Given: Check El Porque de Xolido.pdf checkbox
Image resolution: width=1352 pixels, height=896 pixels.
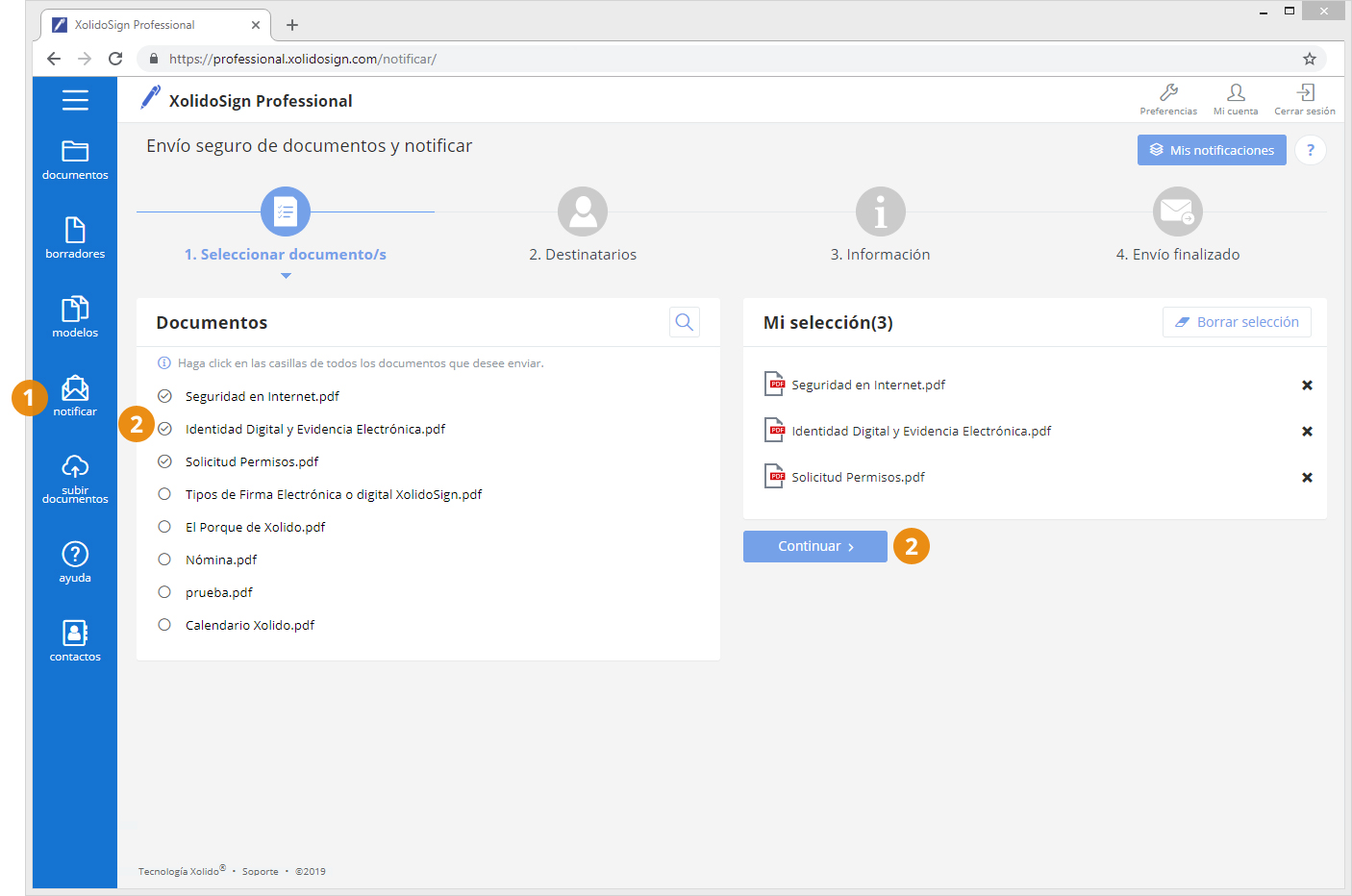Looking at the screenshot, I should point(164,527).
